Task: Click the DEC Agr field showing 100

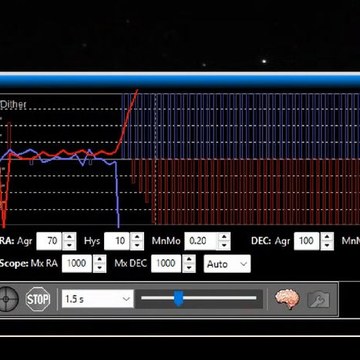Action: coord(306,241)
